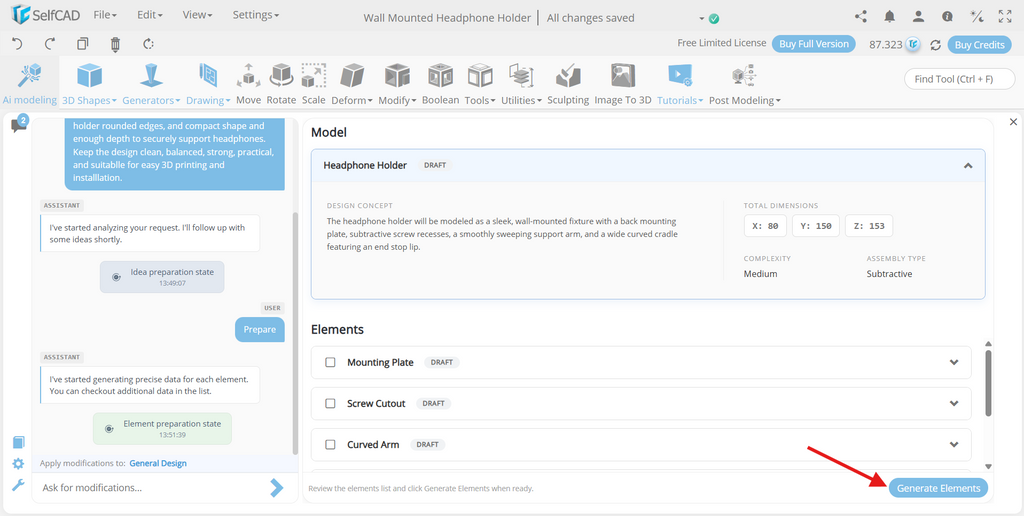This screenshot has height=516, width=1024.
Task: Open the Image To 3D tool
Action: (622, 84)
